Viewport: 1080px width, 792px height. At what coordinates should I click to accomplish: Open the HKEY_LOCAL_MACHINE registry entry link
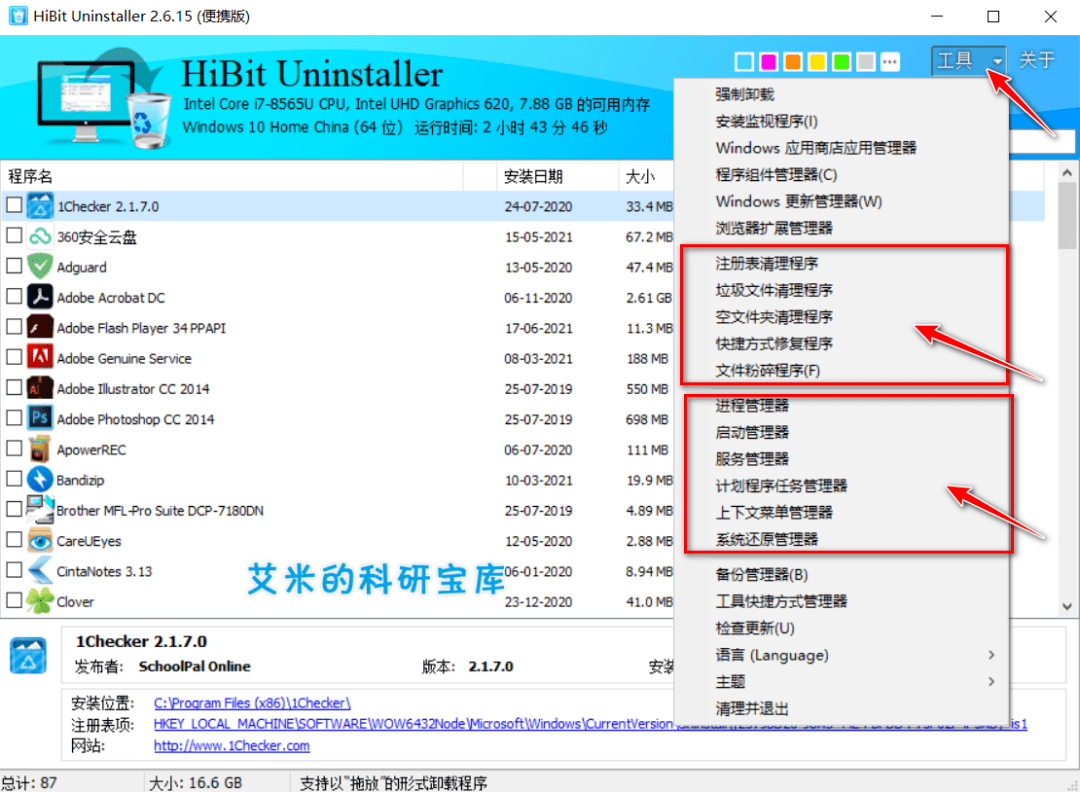(x=590, y=724)
